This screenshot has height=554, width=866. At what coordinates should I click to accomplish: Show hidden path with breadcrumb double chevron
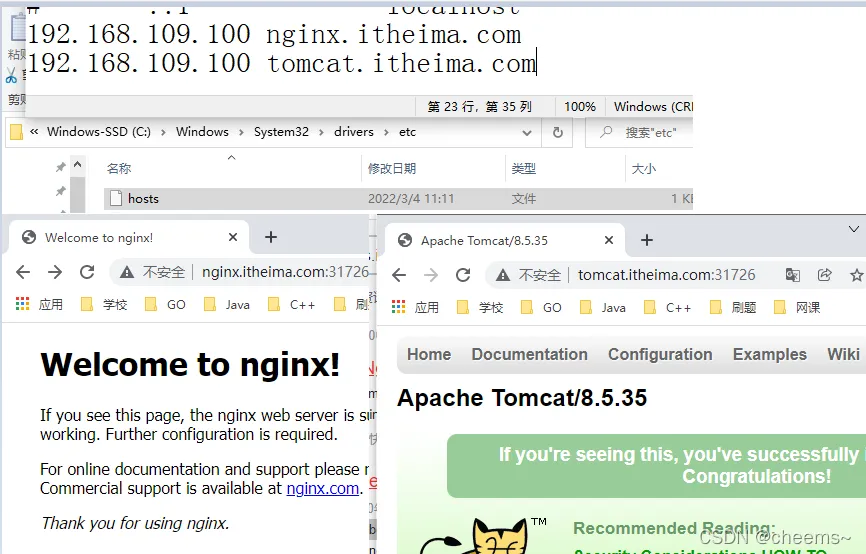[x=34, y=132]
